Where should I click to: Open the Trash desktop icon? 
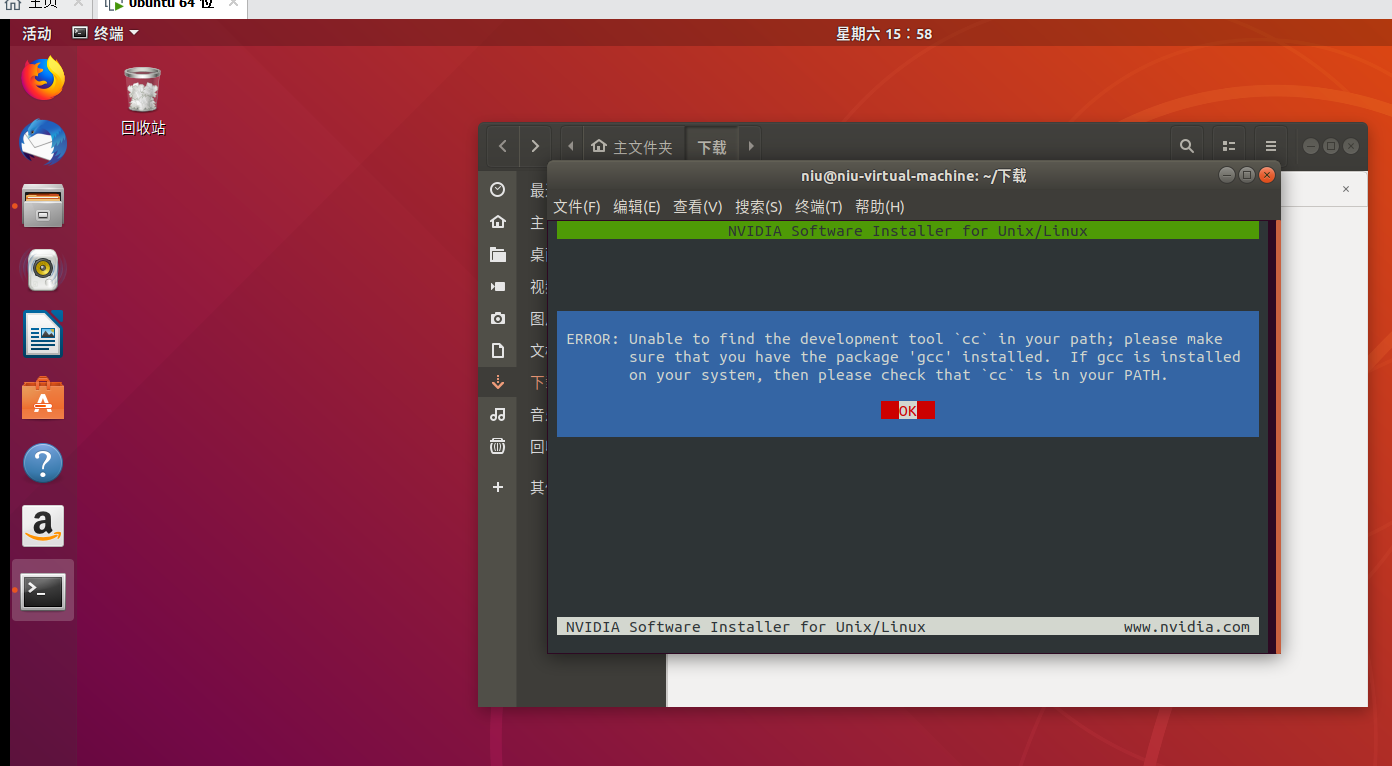(x=143, y=101)
